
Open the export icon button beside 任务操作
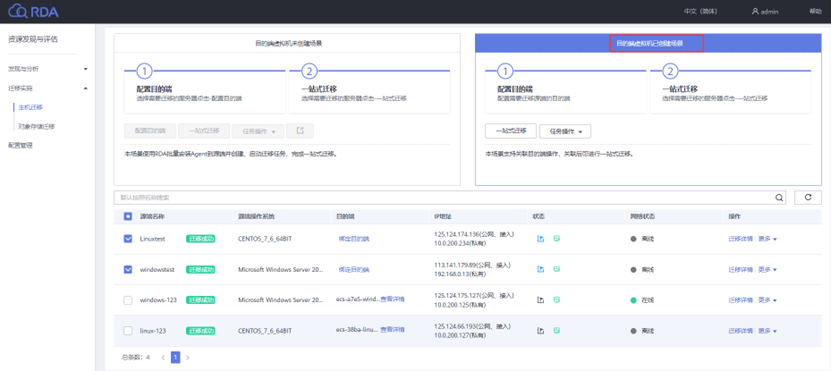point(300,131)
